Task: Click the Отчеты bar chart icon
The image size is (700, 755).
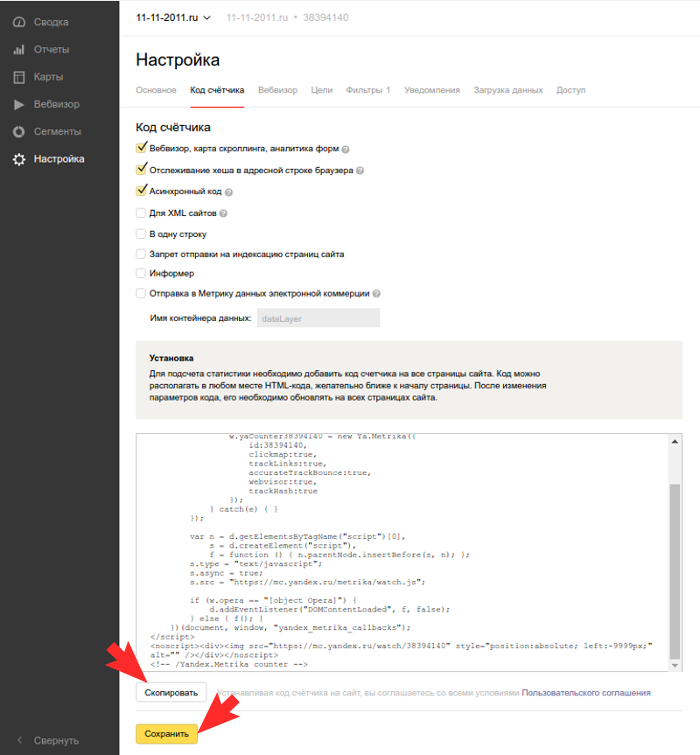Action: tap(19, 50)
